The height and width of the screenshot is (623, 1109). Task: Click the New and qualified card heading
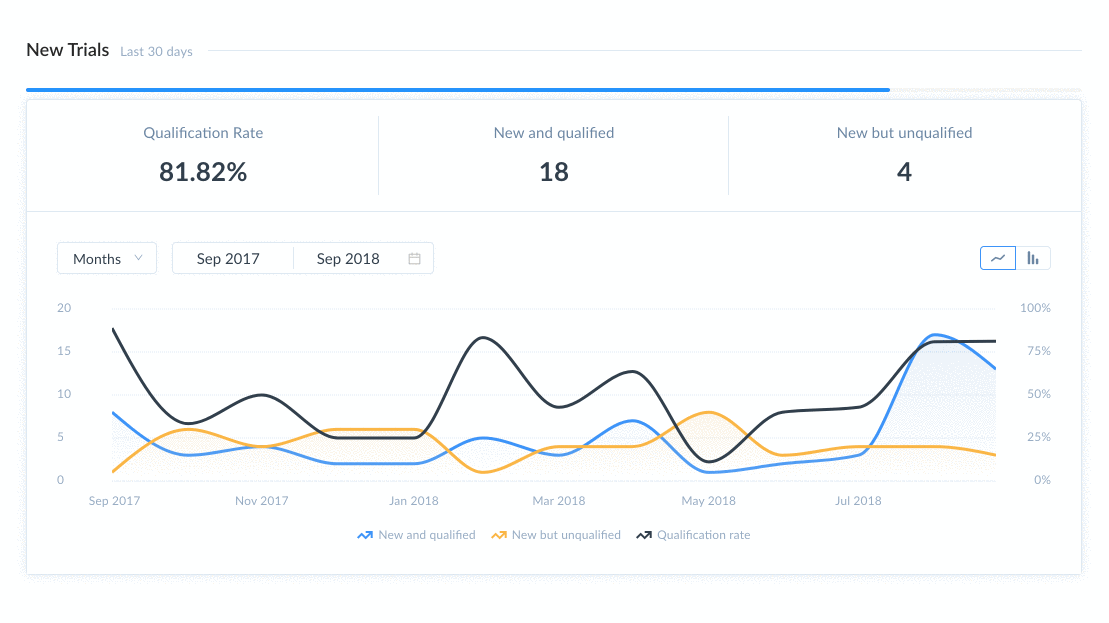[554, 133]
